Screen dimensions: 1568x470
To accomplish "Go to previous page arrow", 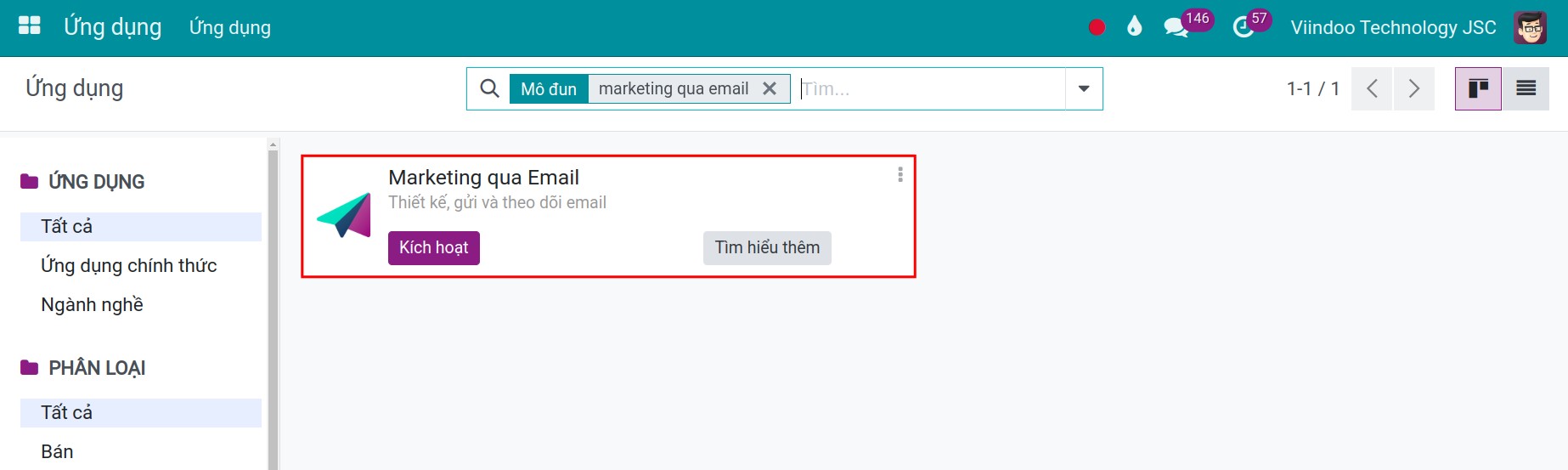I will coord(1372,88).
